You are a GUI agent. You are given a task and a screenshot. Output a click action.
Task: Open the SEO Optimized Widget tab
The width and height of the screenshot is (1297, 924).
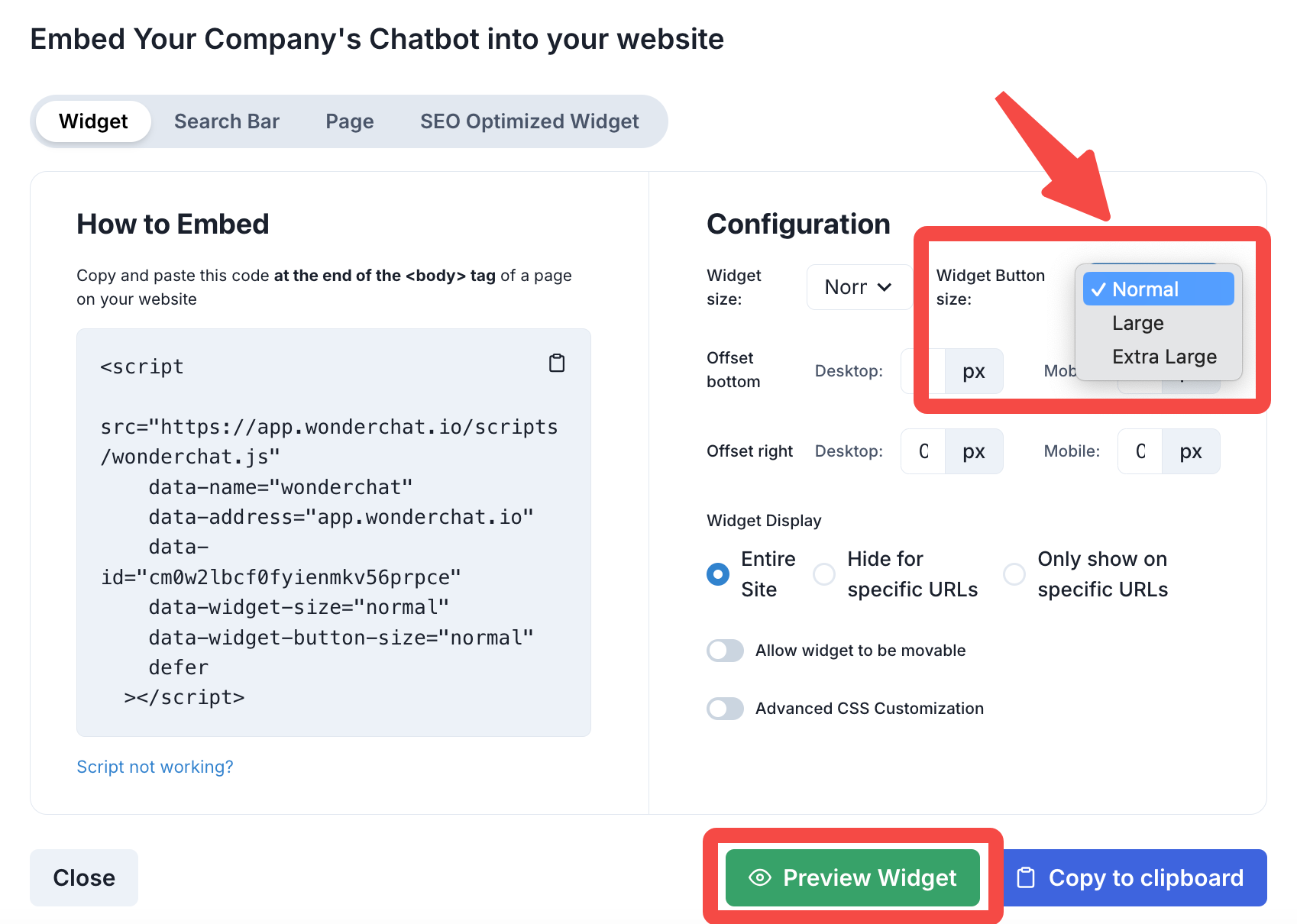(x=529, y=121)
